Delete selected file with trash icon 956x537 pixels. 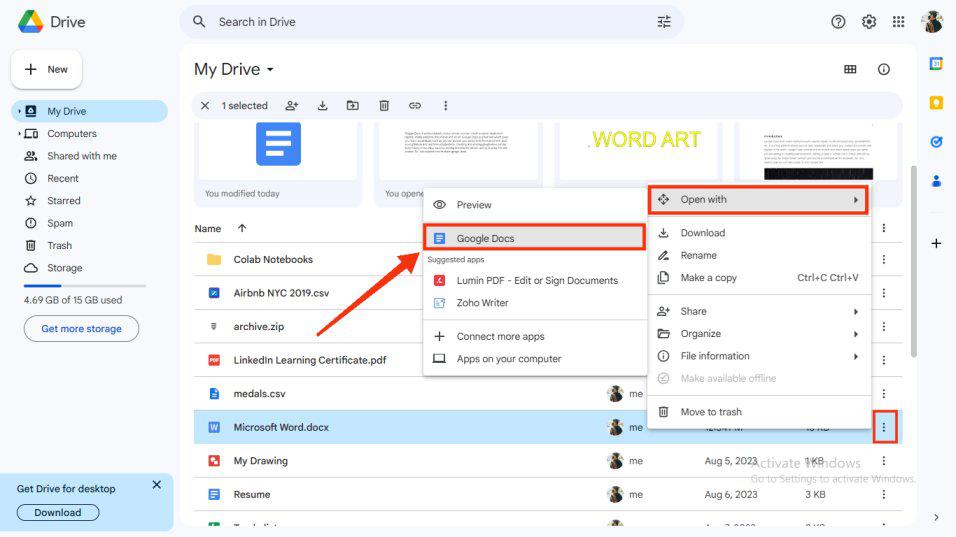(384, 105)
